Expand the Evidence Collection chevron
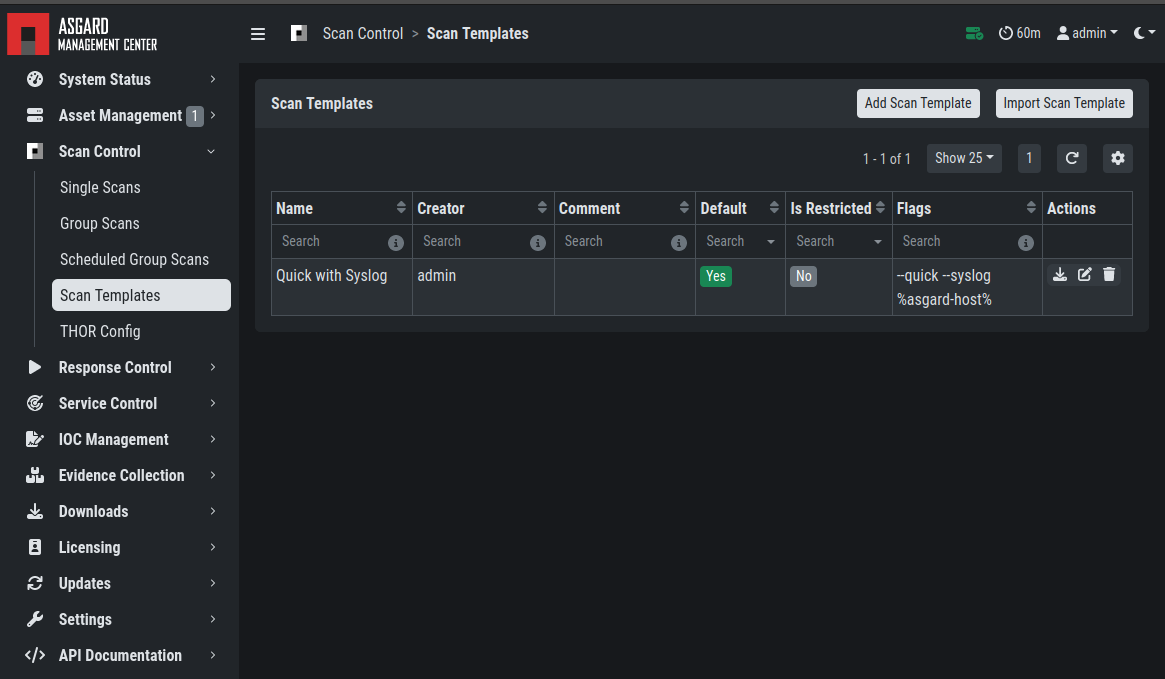The image size is (1165, 679). (x=212, y=475)
